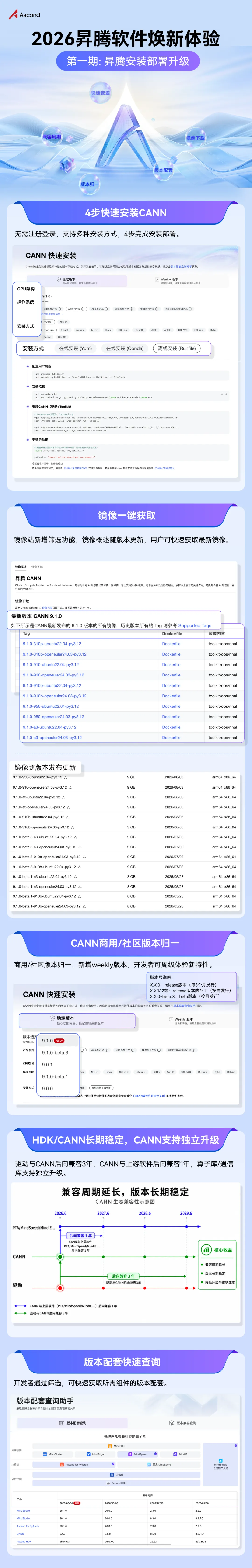This screenshot has width=252, height=1568.
Task: Click the MindIE component icon
Action: pos(175,1454)
